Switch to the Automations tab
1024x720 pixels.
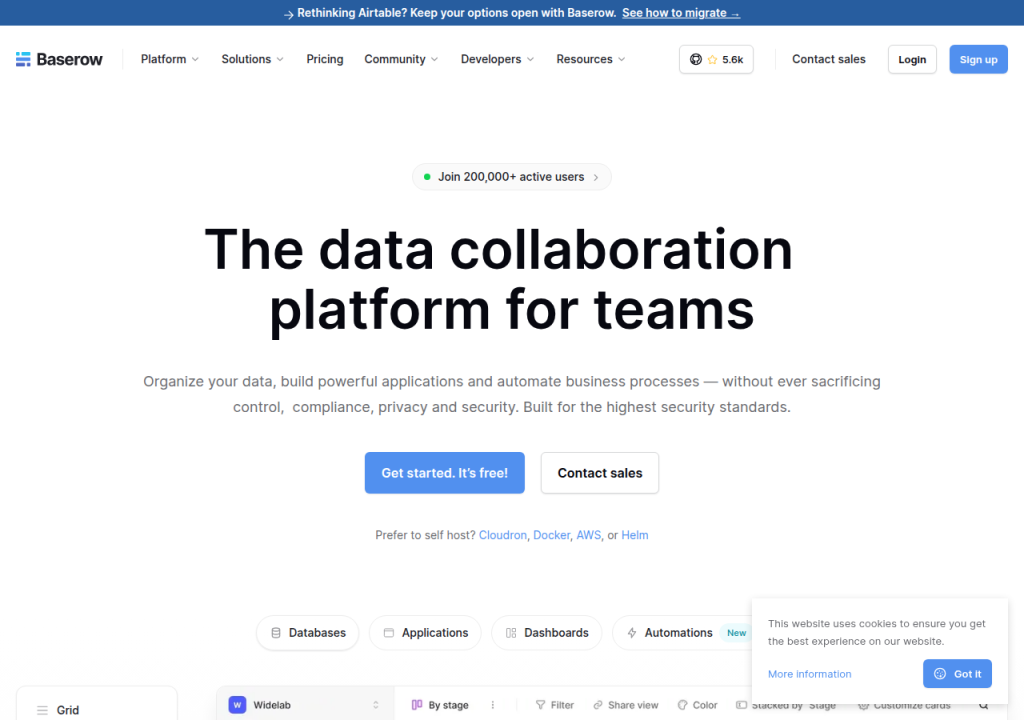[x=682, y=633]
